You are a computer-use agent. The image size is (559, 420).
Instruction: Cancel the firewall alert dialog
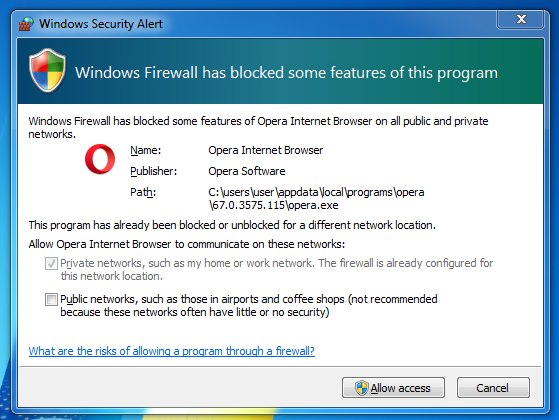[x=493, y=388]
